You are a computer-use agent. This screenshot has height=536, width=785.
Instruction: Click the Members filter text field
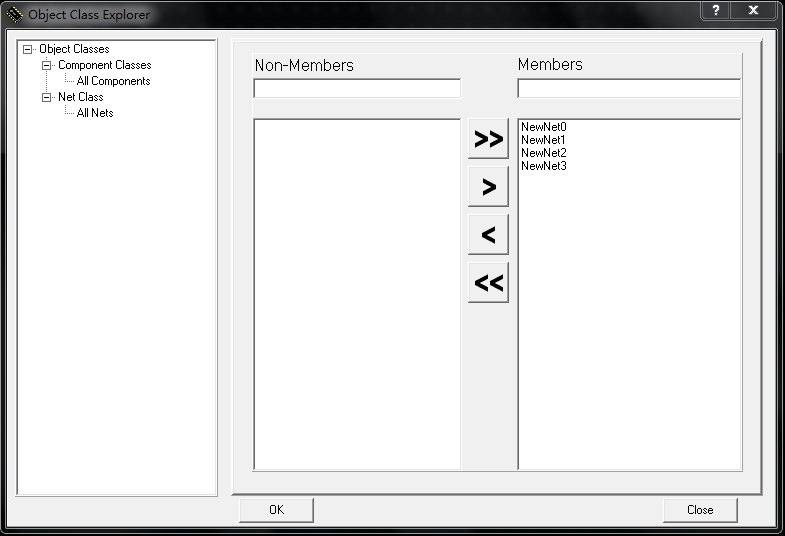[x=629, y=88]
